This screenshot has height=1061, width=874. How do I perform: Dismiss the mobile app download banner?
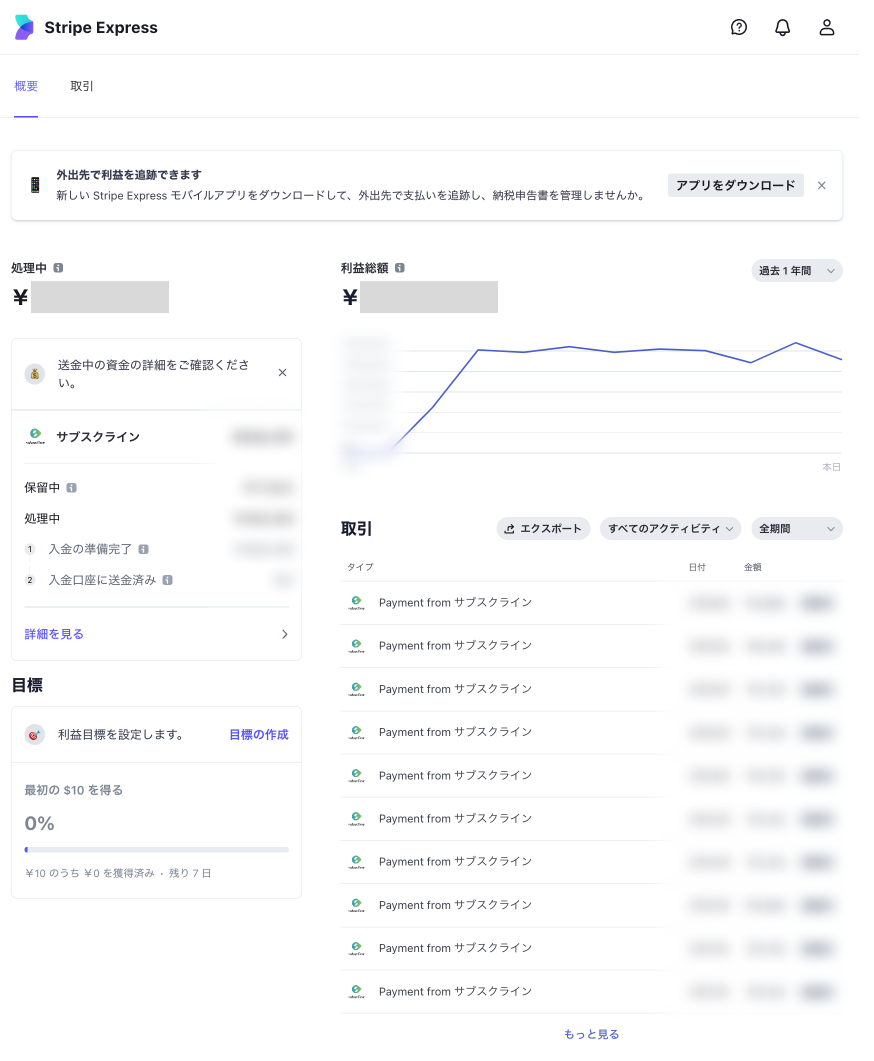coord(822,185)
